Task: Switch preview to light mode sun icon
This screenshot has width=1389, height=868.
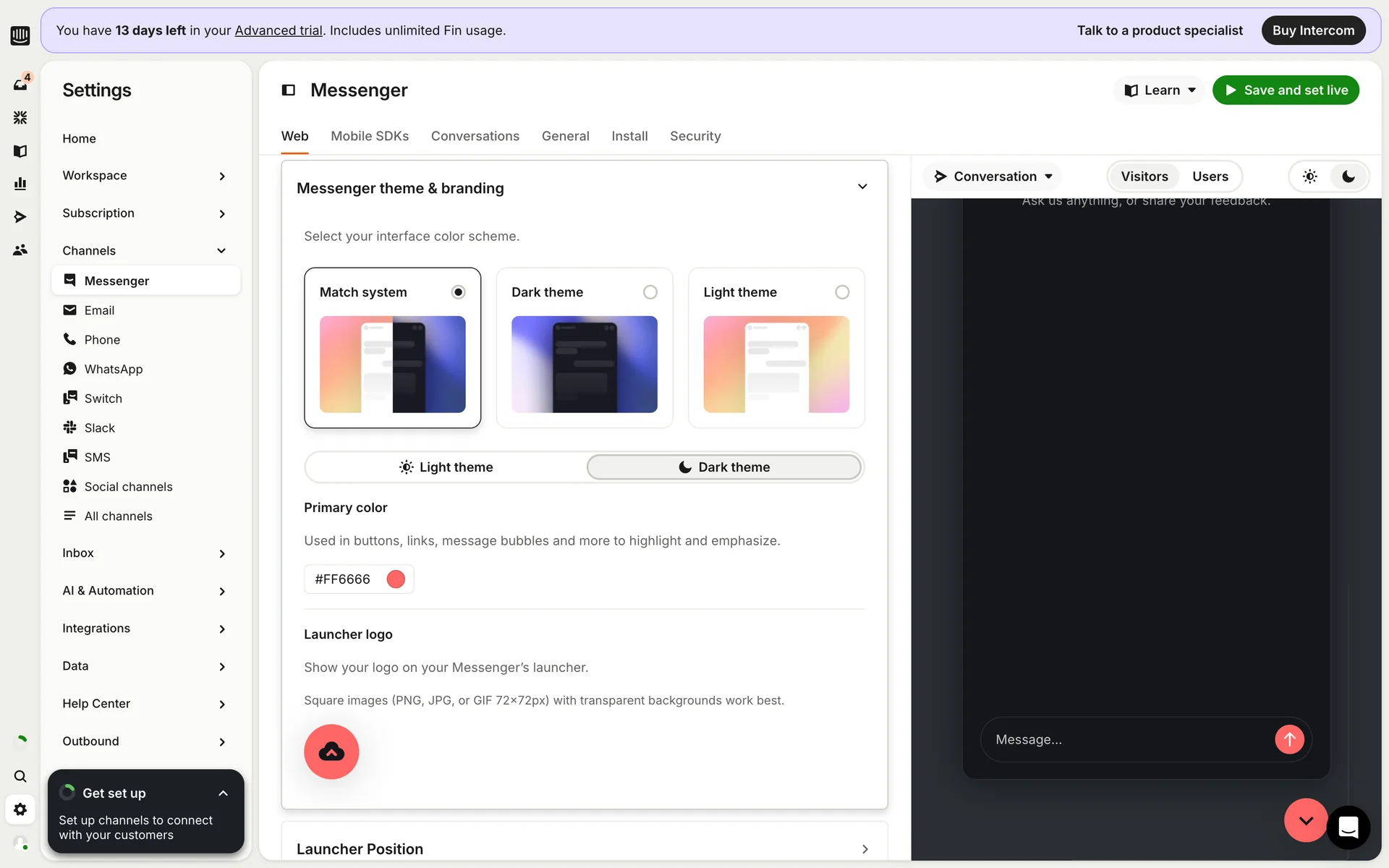Action: (x=1310, y=176)
